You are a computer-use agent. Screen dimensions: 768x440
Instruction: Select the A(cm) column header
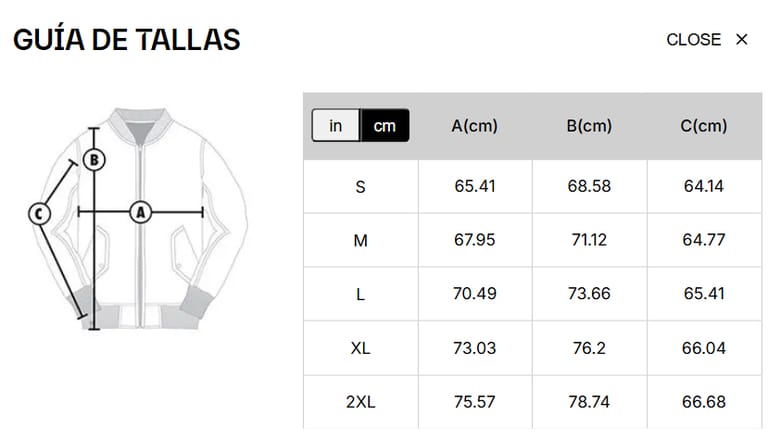coord(475,126)
